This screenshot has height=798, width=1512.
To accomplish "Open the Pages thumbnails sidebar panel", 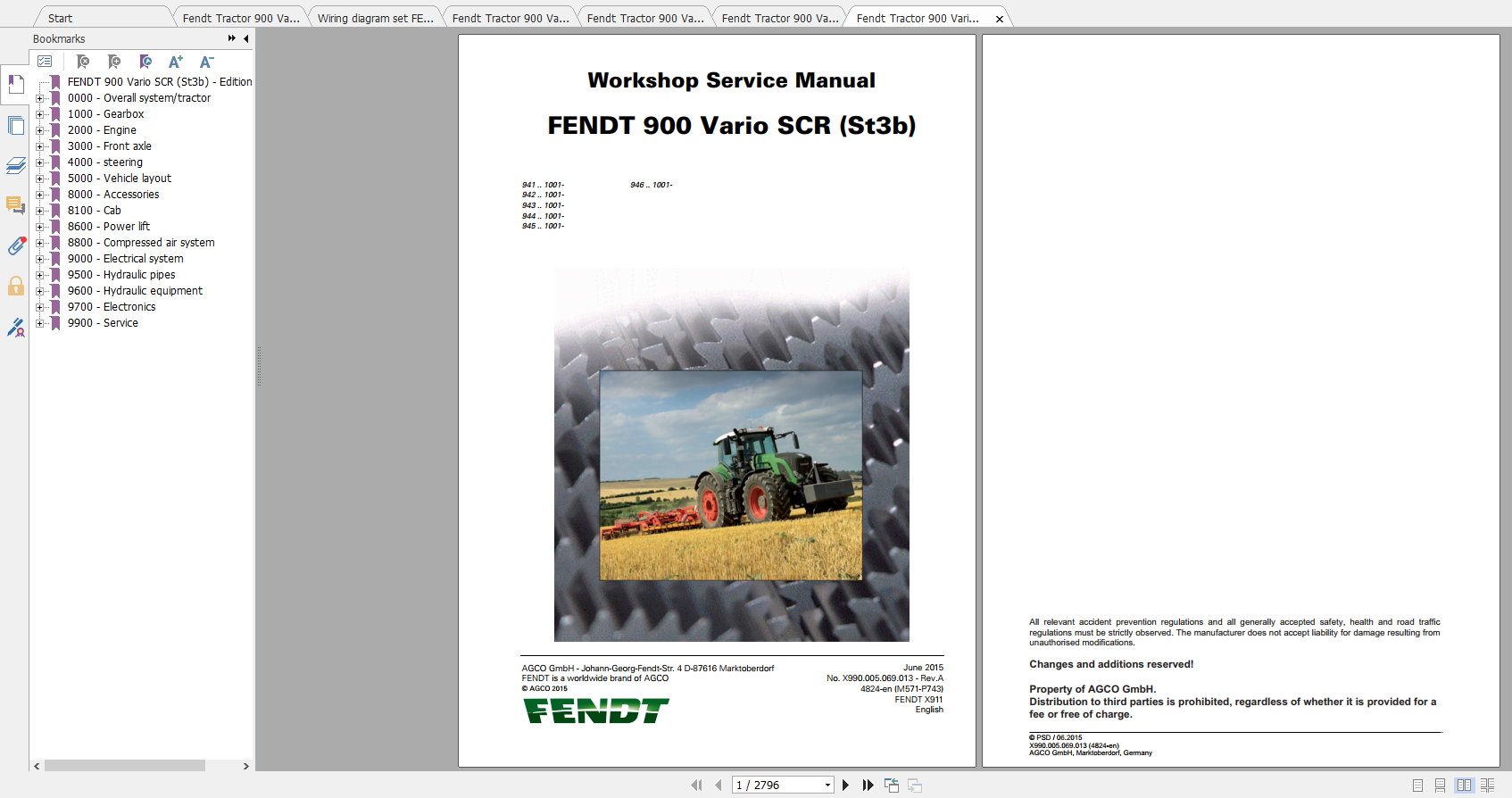I will pyautogui.click(x=15, y=126).
